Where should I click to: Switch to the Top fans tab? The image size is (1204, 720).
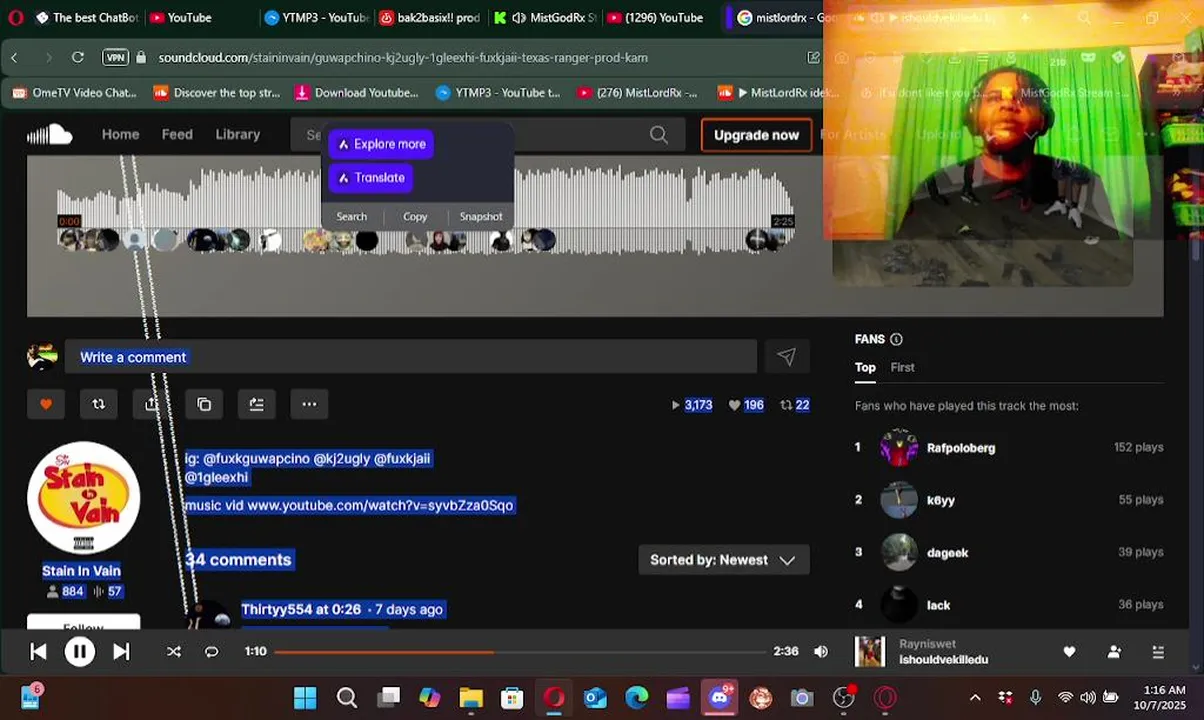pyautogui.click(x=865, y=367)
